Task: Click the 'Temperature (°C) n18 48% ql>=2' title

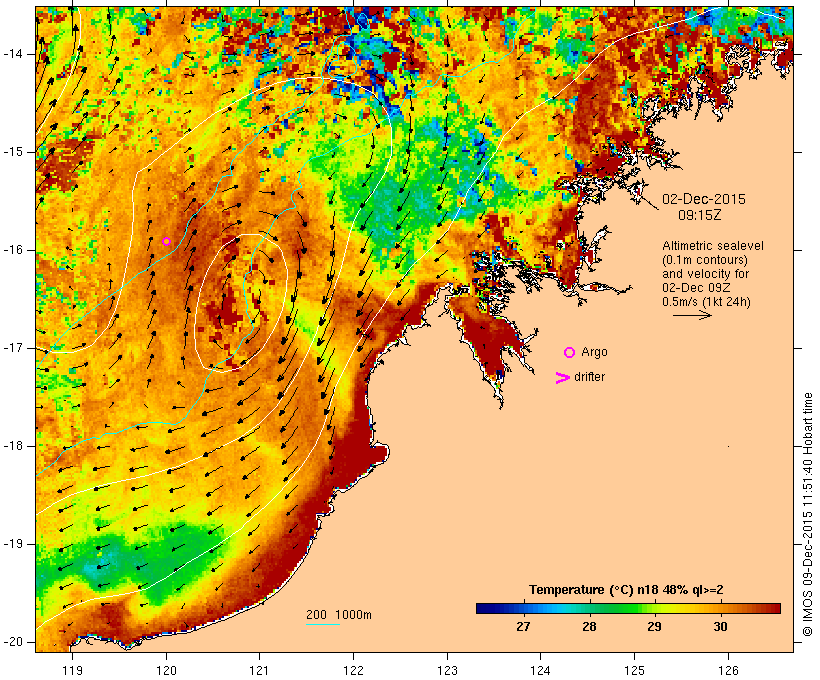Action: click(x=626, y=590)
